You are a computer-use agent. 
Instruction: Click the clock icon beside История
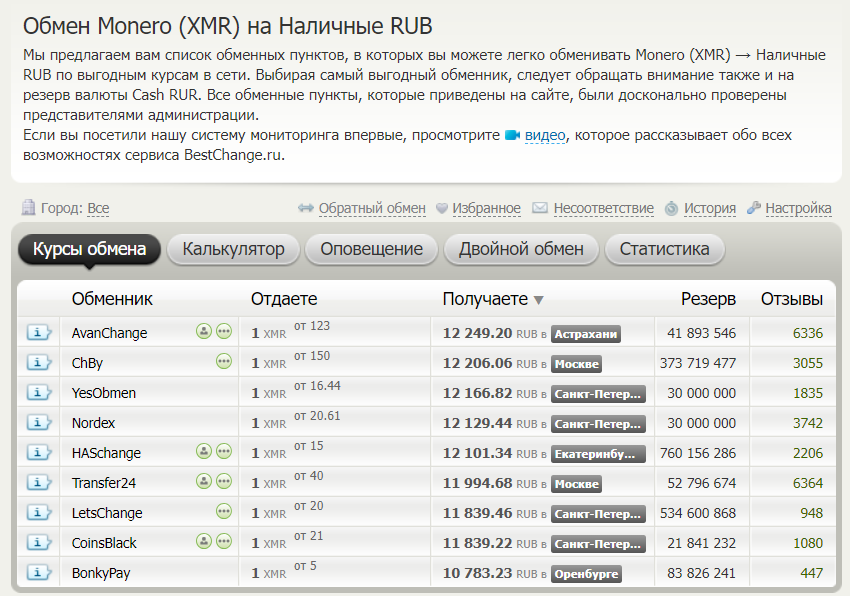point(671,208)
